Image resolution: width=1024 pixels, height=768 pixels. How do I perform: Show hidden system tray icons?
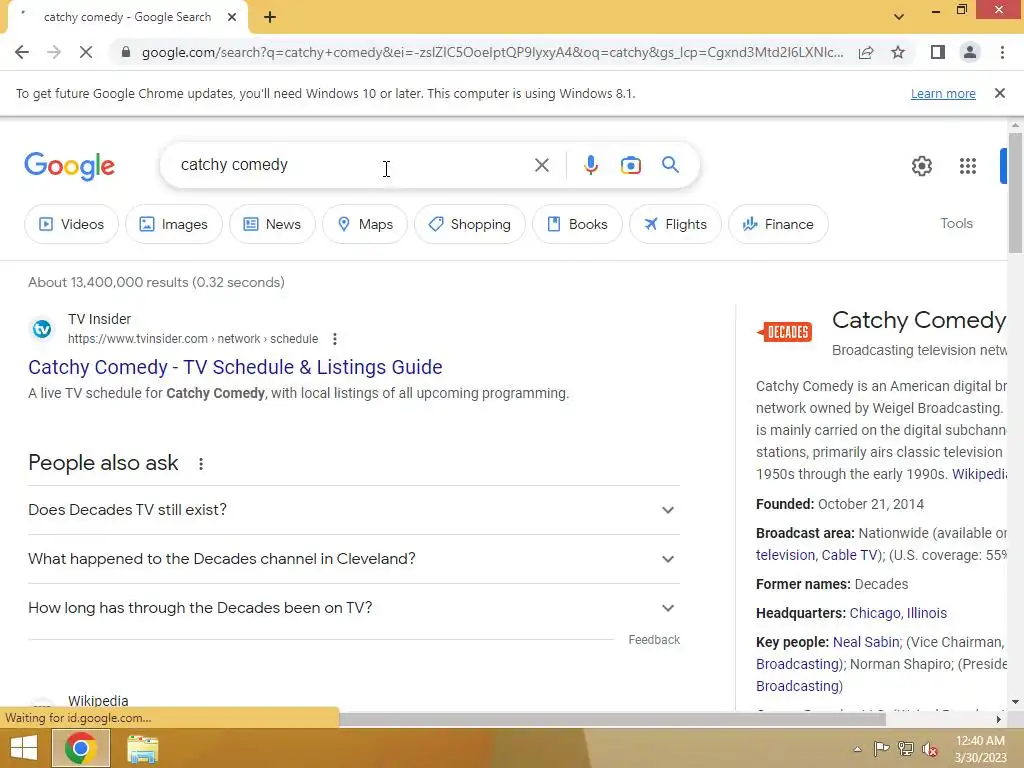(x=857, y=749)
